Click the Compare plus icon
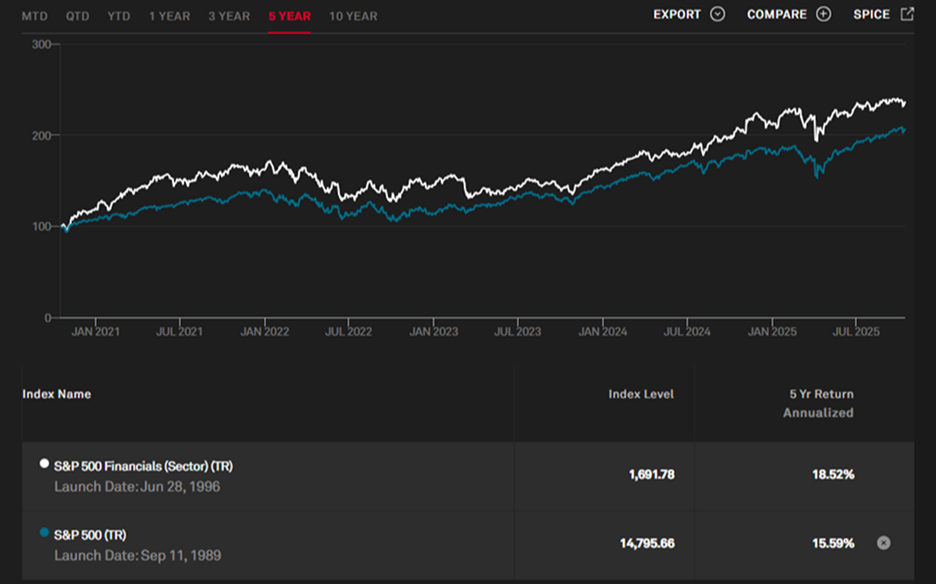This screenshot has width=936, height=585. tap(823, 14)
